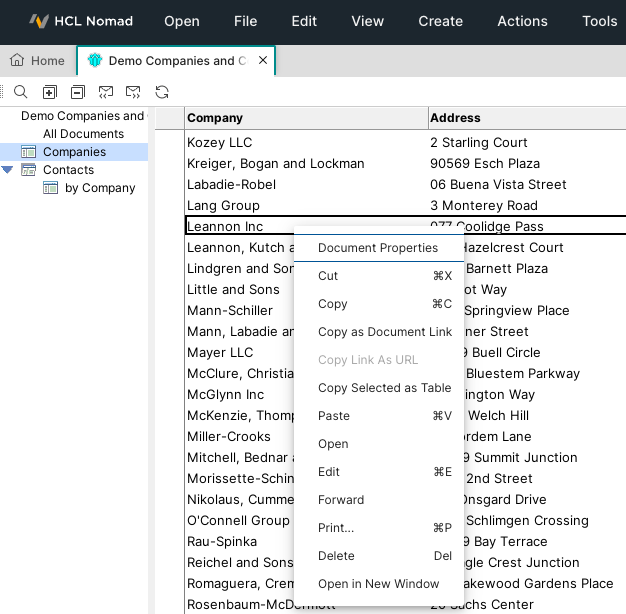Image resolution: width=626 pixels, height=614 pixels.
Task: Collapse the Contacts tree twistie
Action: point(7,170)
